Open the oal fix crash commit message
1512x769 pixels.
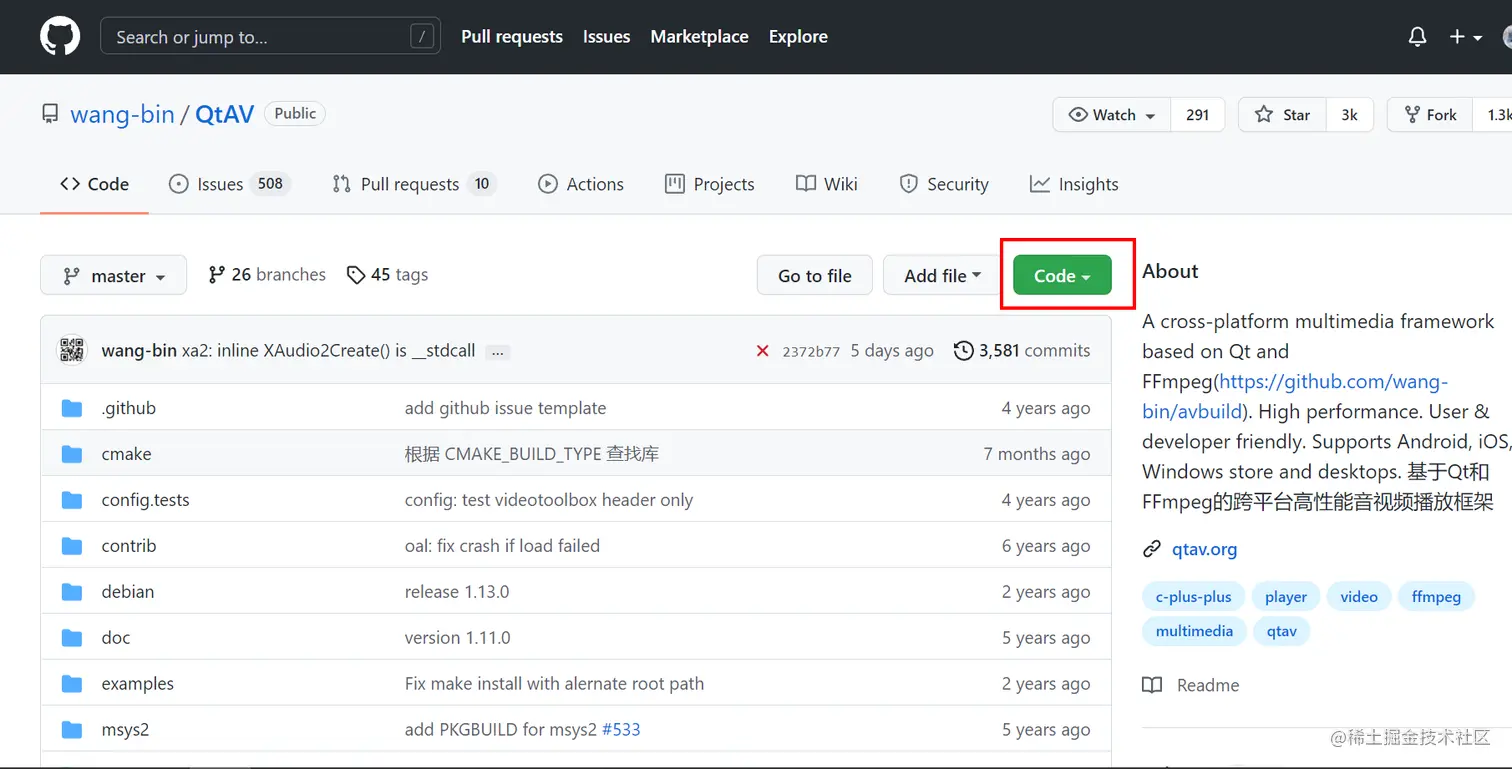click(502, 546)
